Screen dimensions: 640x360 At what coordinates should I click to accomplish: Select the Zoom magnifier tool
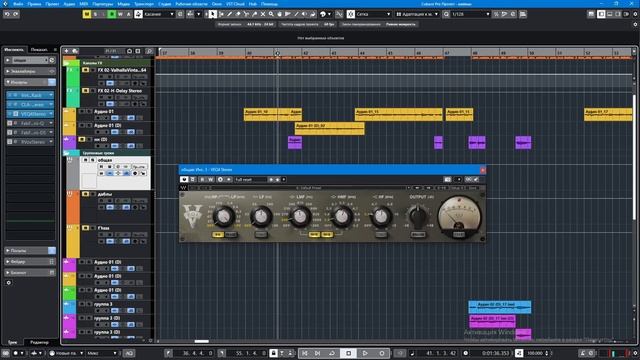(x=271, y=14)
